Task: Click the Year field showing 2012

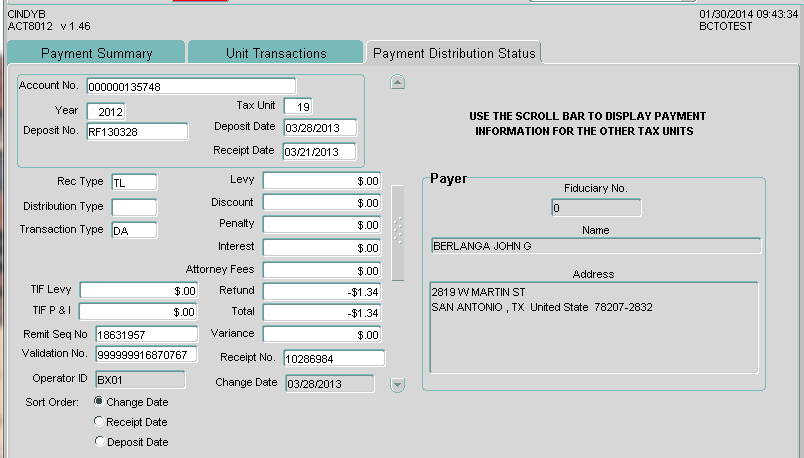Action: pos(105,111)
